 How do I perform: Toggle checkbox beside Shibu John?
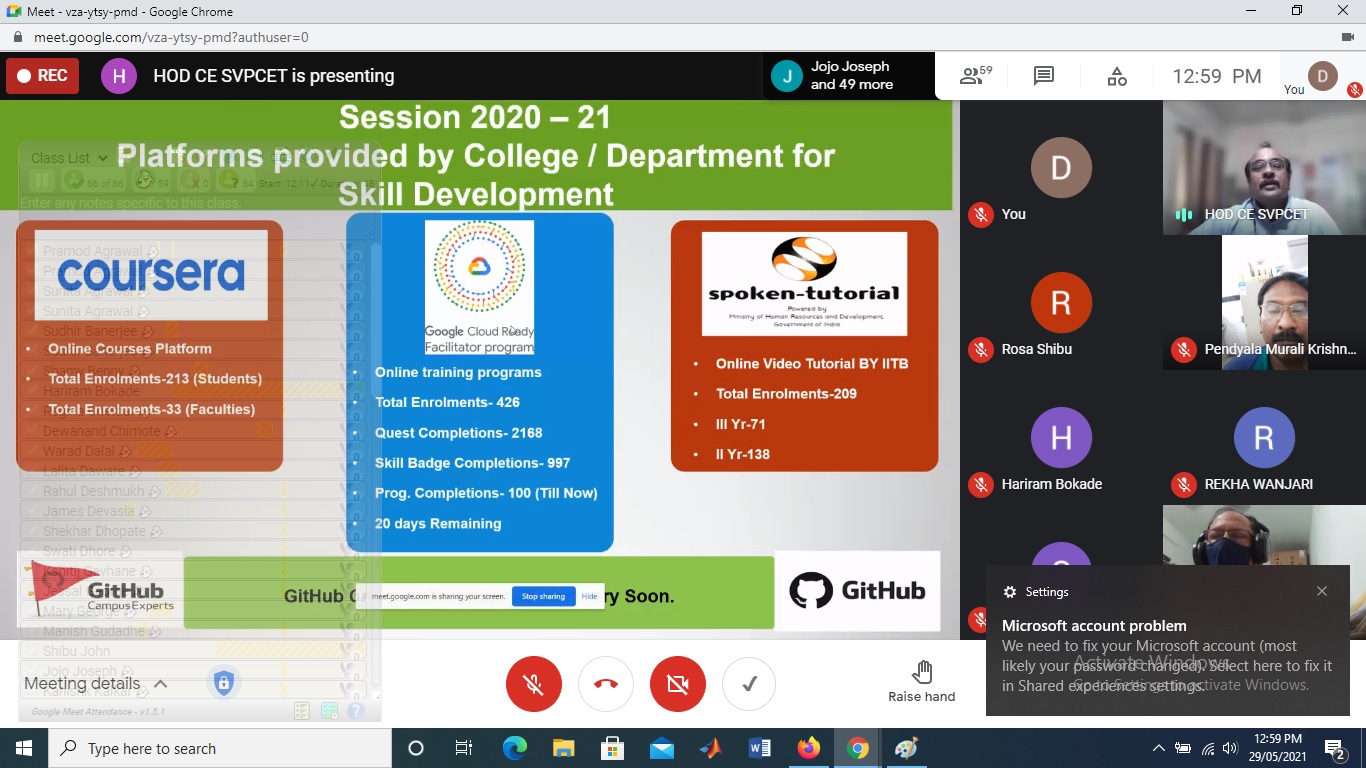tap(31, 651)
